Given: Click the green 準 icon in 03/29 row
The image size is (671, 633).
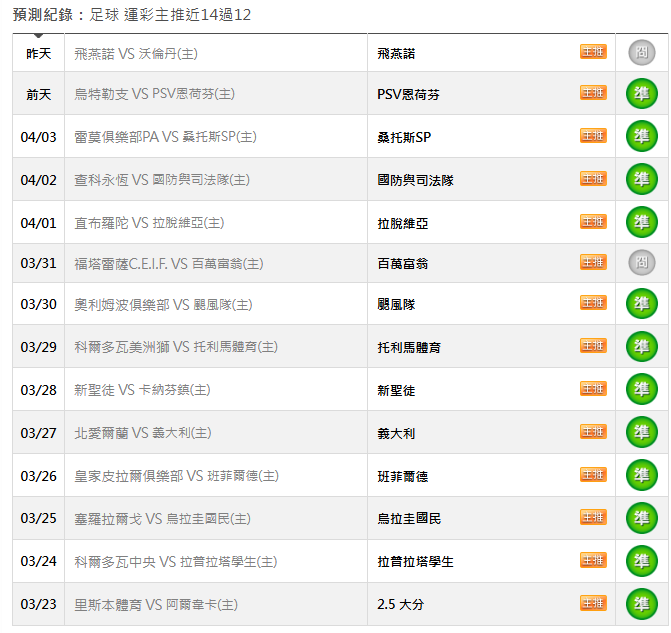Looking at the screenshot, I should (641, 346).
